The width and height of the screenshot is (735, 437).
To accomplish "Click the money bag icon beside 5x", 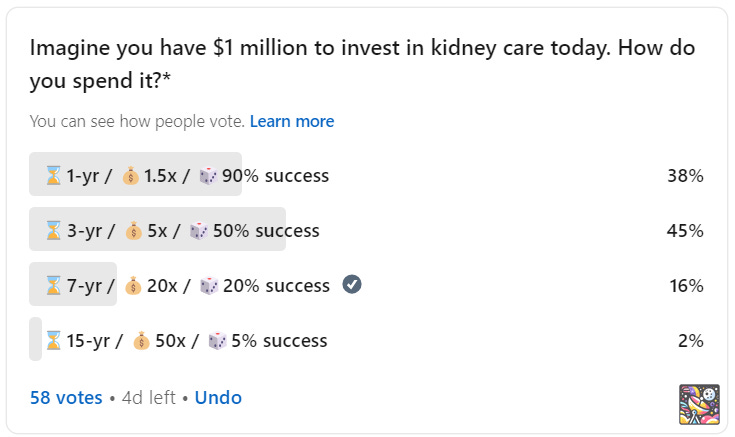I will click(135, 231).
